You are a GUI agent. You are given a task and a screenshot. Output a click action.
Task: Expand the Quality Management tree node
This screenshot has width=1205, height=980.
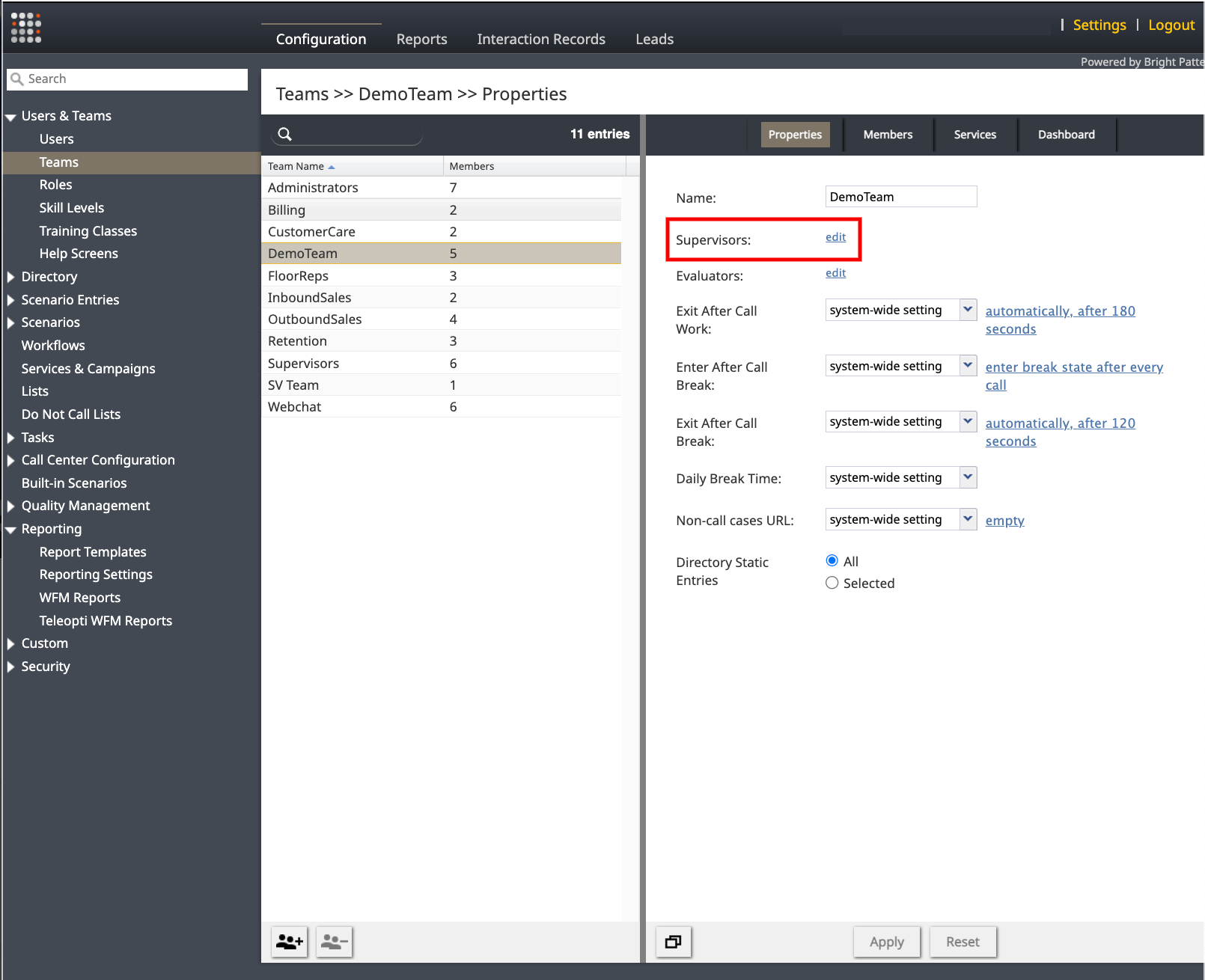coord(11,506)
